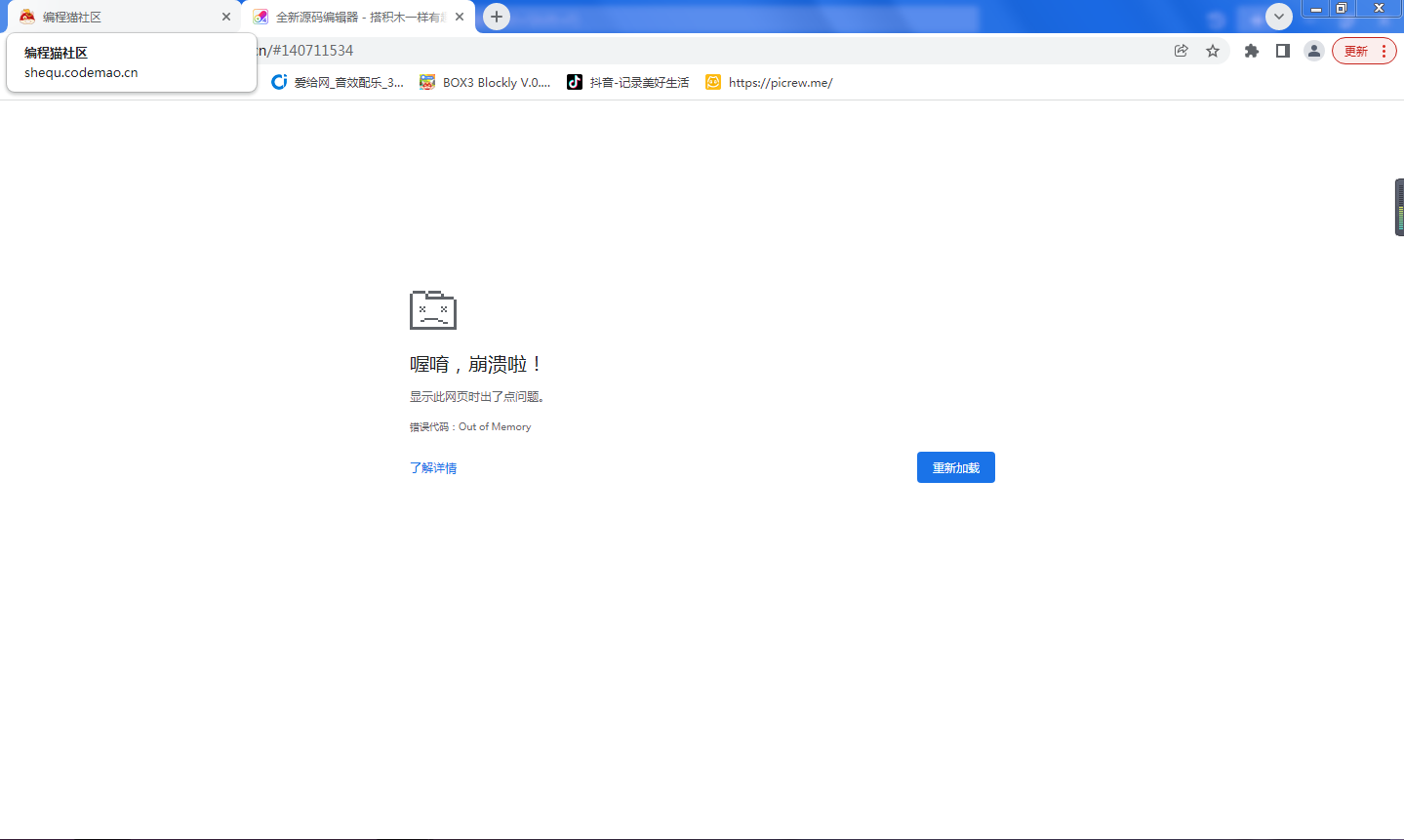
Task: Click the 了解详情 link
Action: click(x=433, y=468)
